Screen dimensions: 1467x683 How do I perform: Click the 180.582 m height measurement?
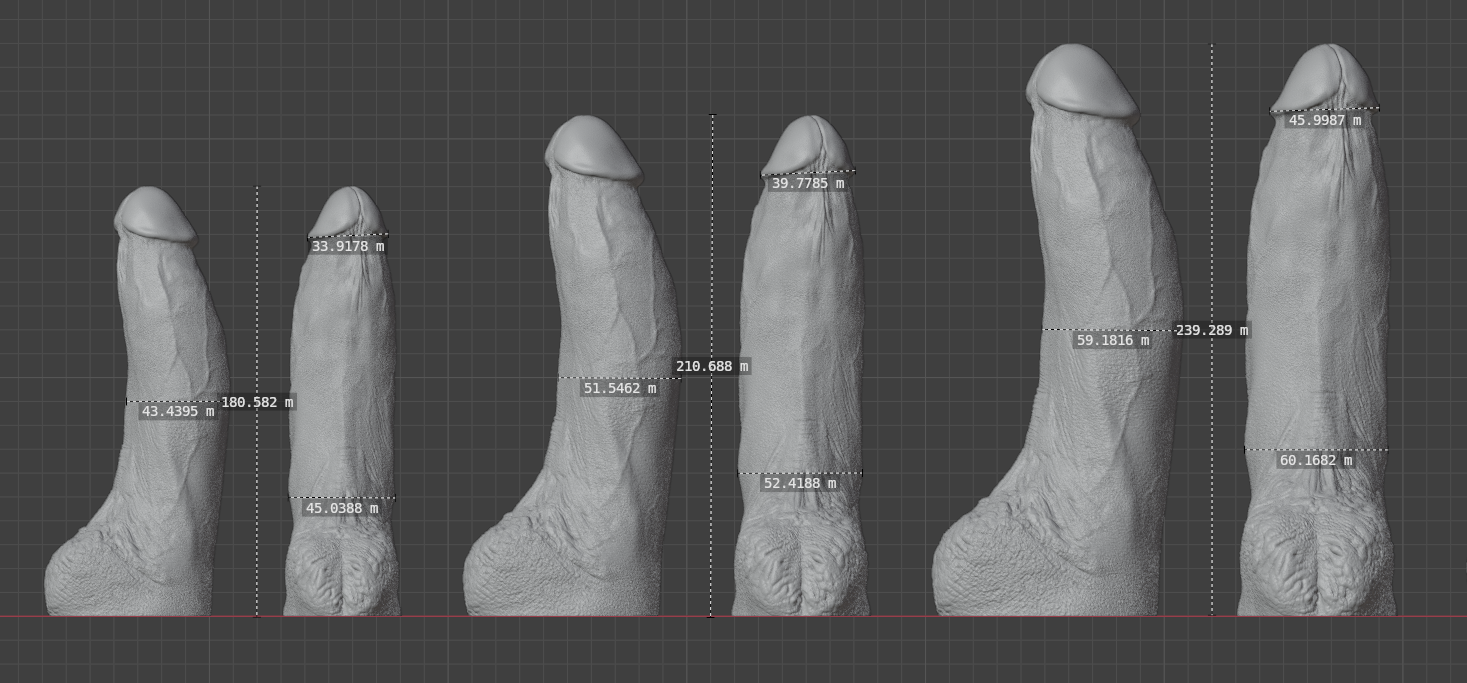(257, 402)
